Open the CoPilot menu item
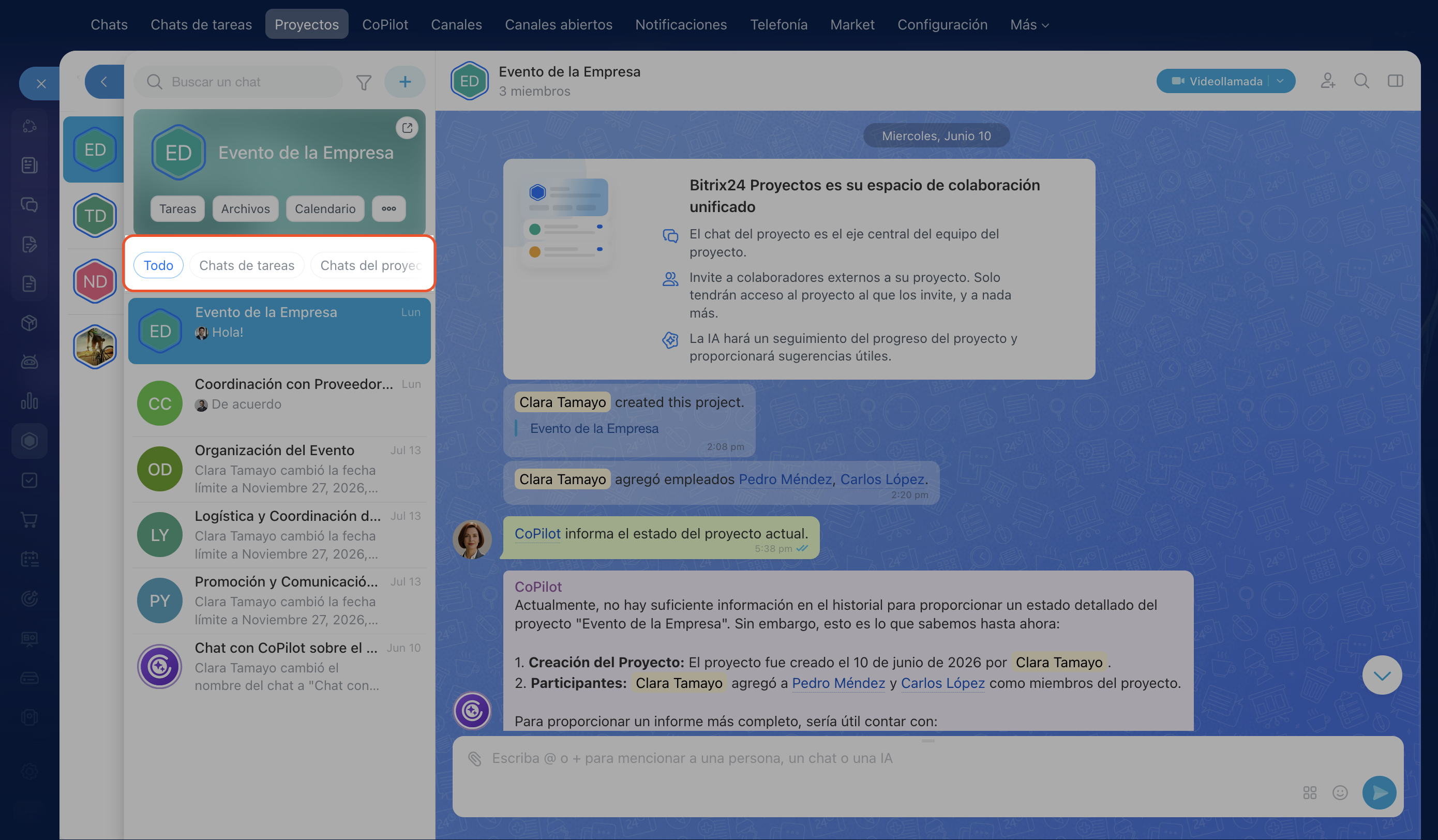The width and height of the screenshot is (1438, 840). pyautogui.click(x=385, y=24)
